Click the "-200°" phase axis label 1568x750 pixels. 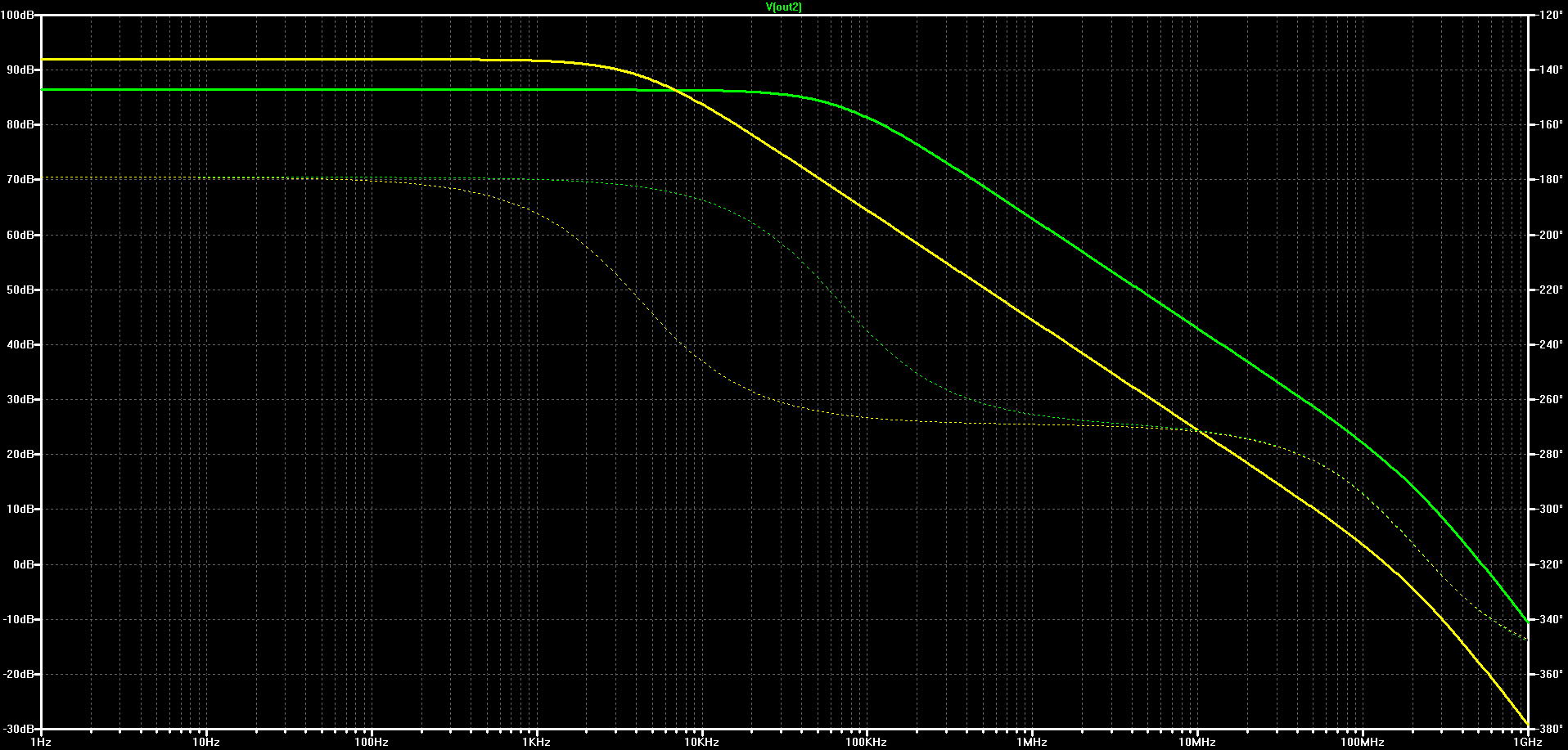(x=1549, y=235)
